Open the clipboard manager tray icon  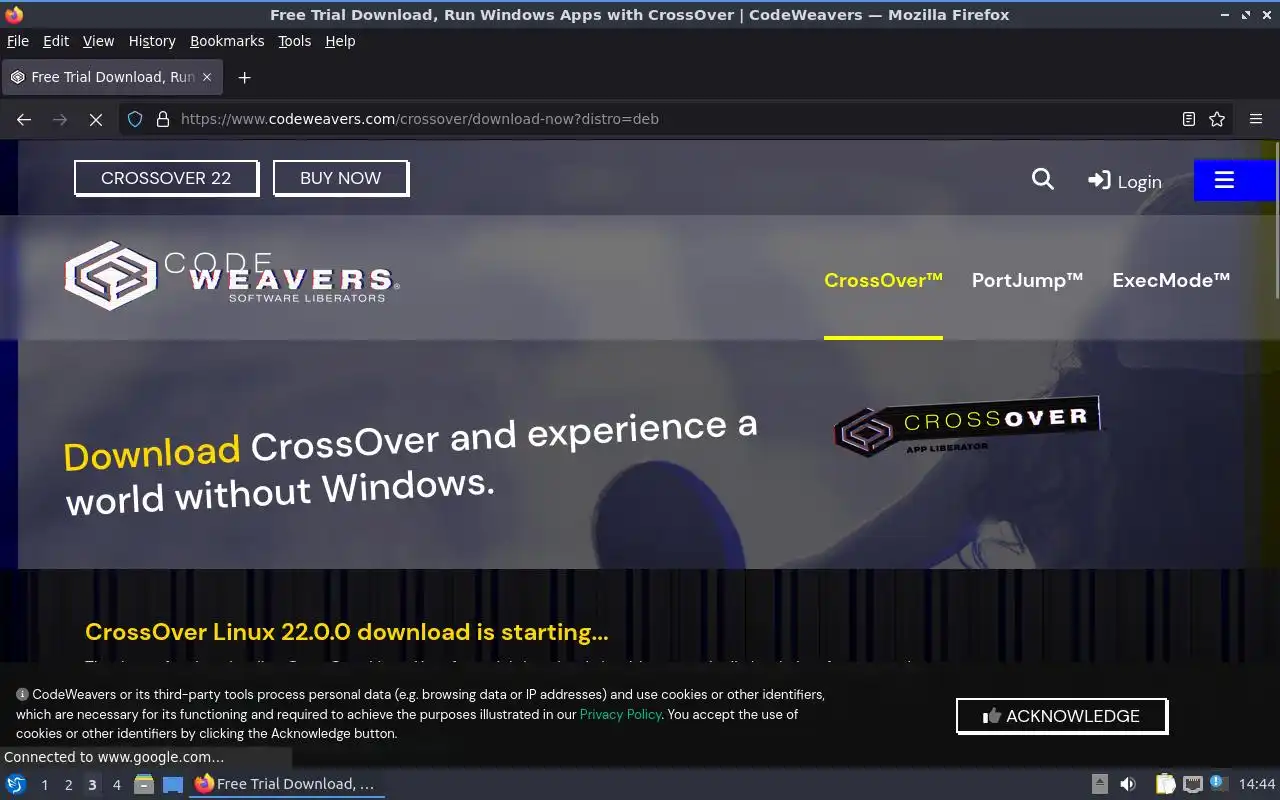point(1165,784)
